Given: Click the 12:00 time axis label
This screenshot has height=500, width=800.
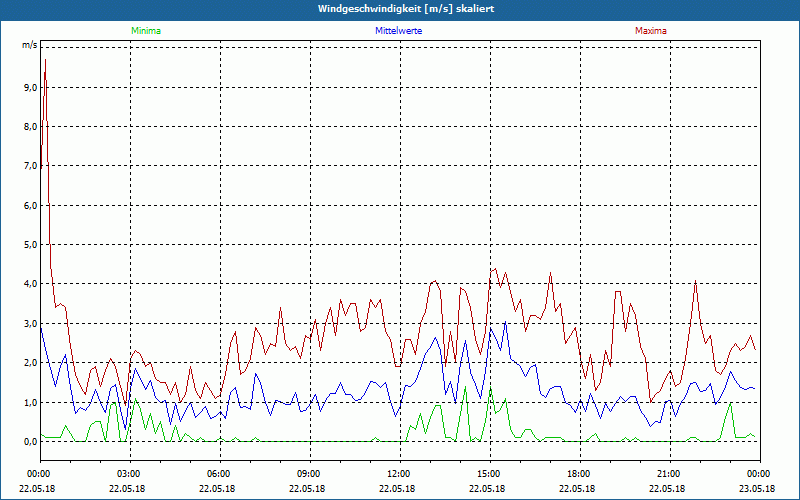Looking at the screenshot, I should pyautogui.click(x=397, y=474).
